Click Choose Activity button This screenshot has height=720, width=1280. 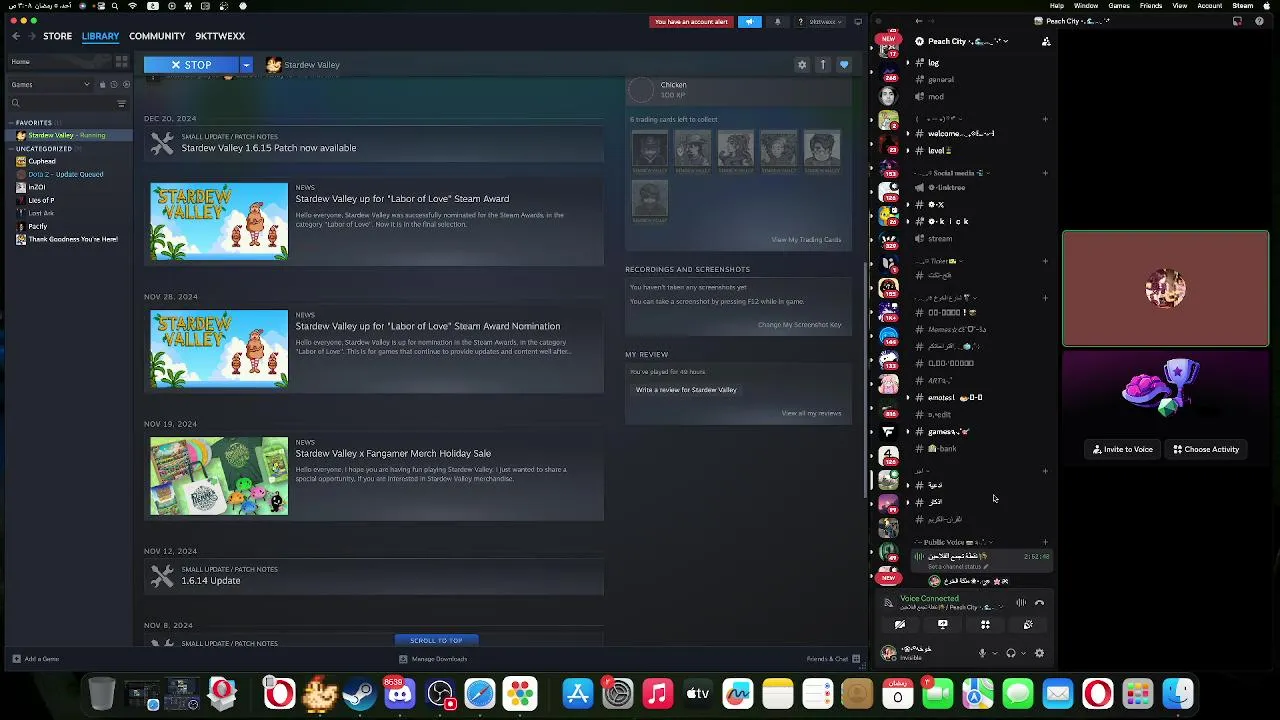(1206, 449)
